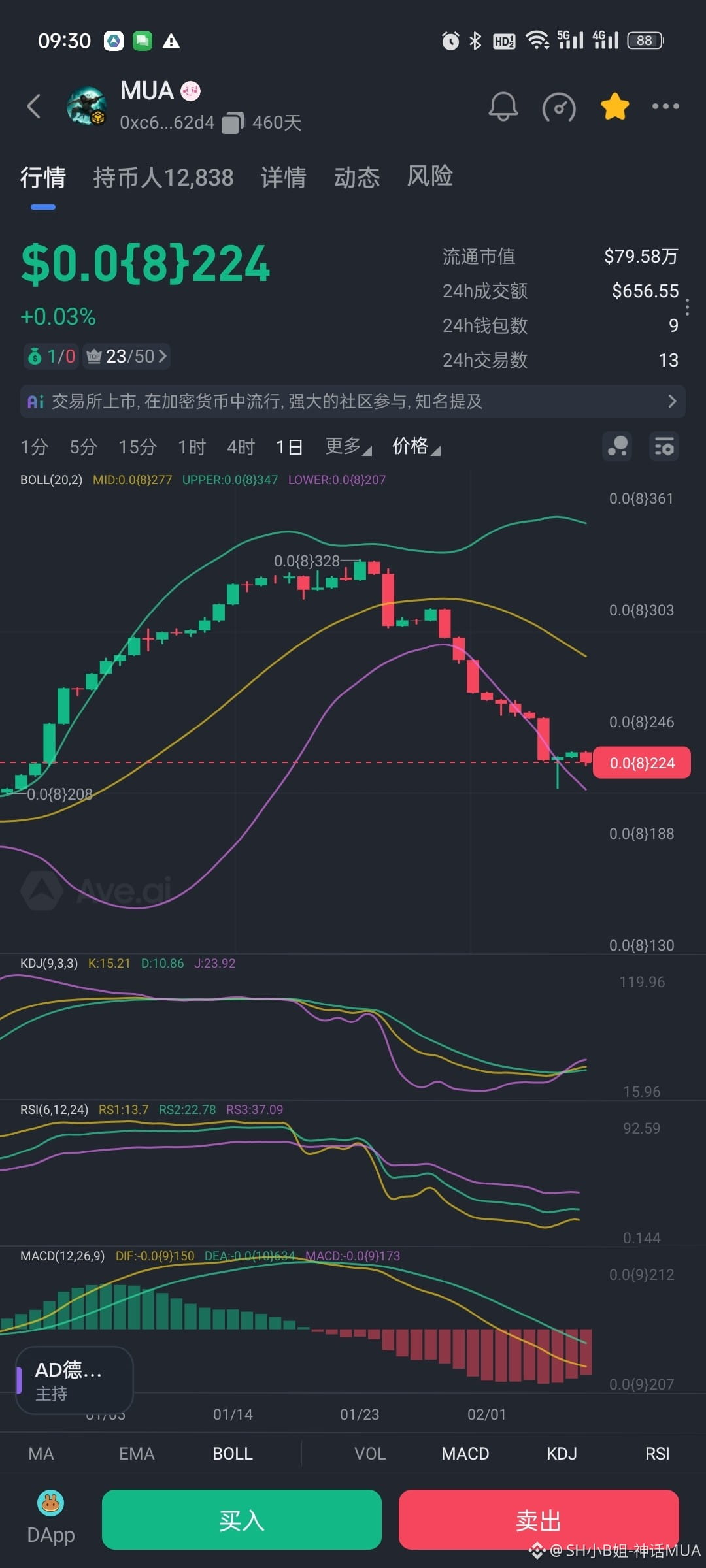The image size is (706, 1568).
Task: Tap the warning triangle notification icon
Action: click(171, 41)
